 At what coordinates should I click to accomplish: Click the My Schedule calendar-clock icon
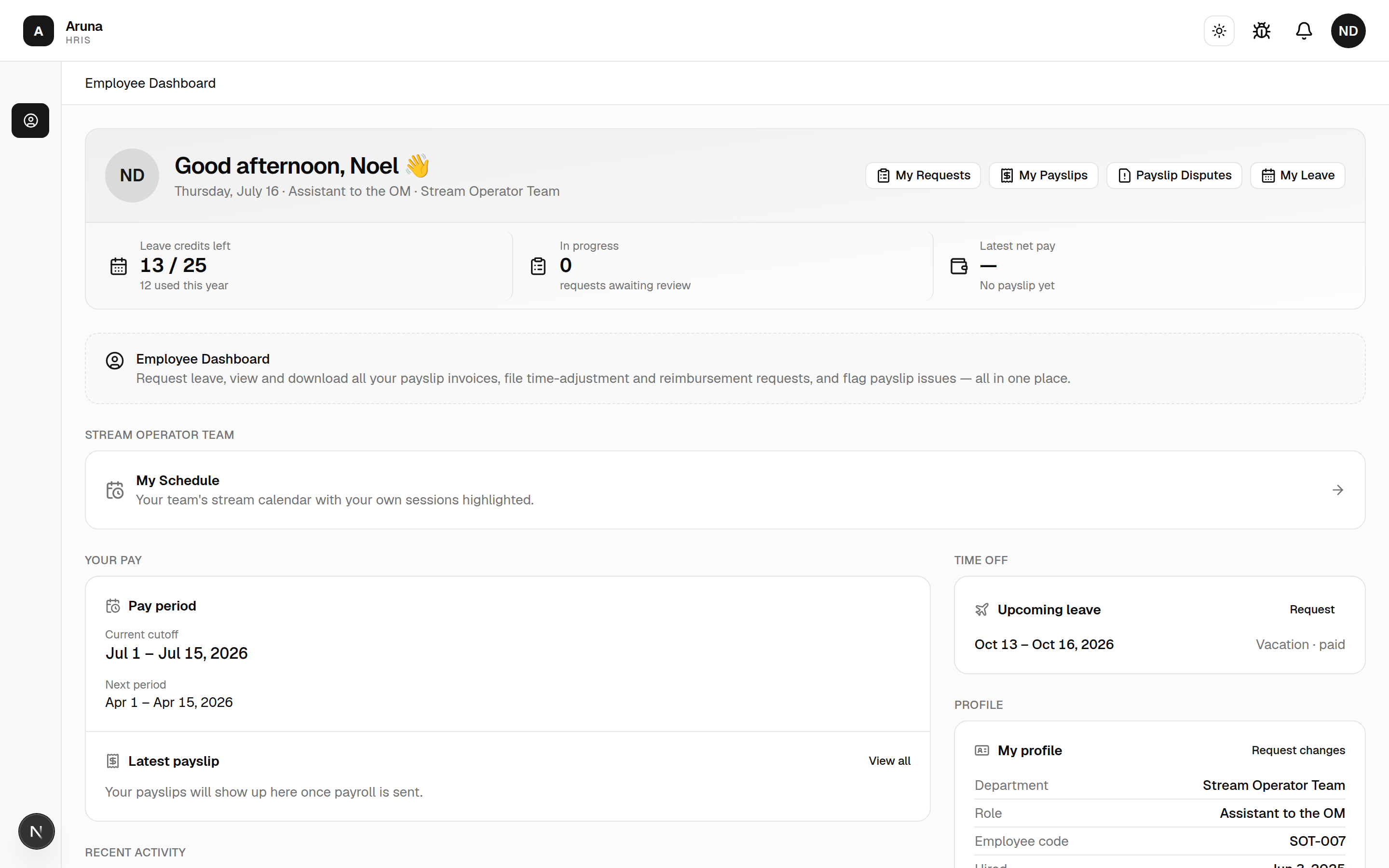coord(115,490)
